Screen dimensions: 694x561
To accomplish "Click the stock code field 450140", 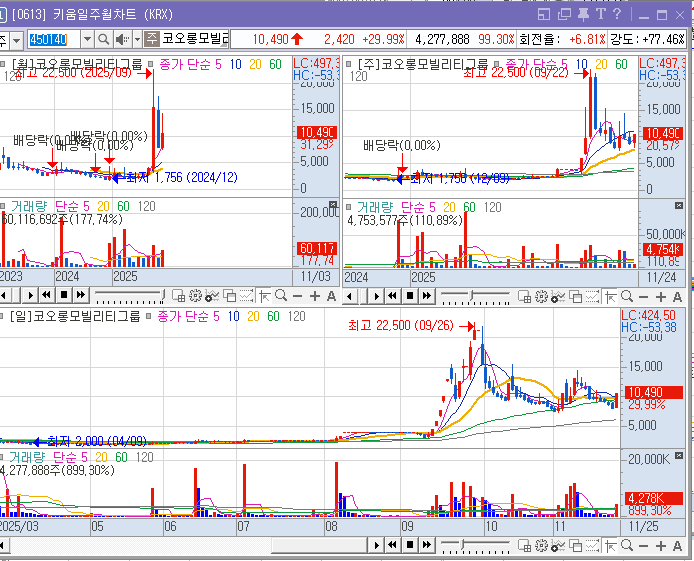I will tap(53, 39).
